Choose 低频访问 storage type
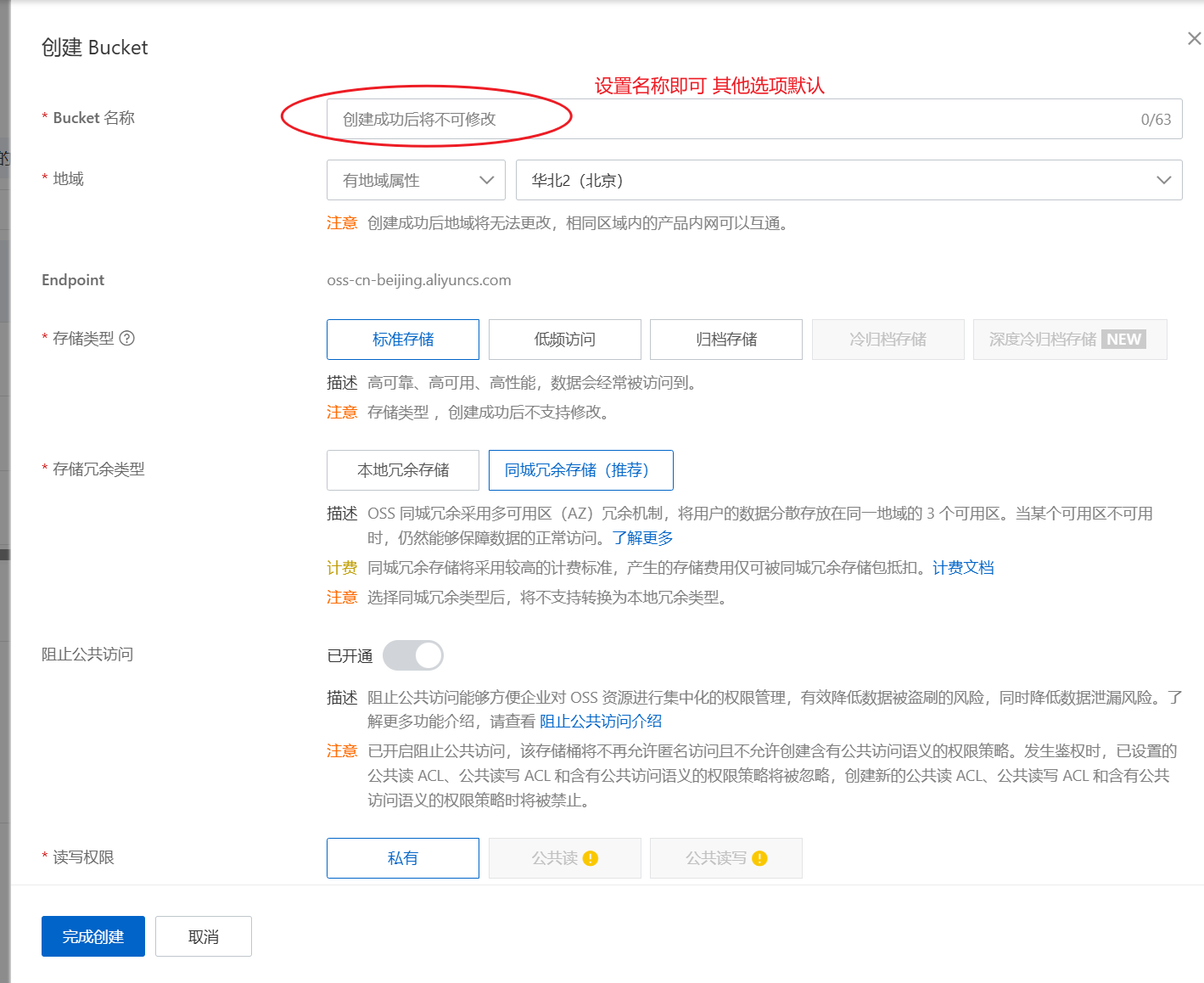Viewport: 1204px width, 983px height. click(564, 340)
